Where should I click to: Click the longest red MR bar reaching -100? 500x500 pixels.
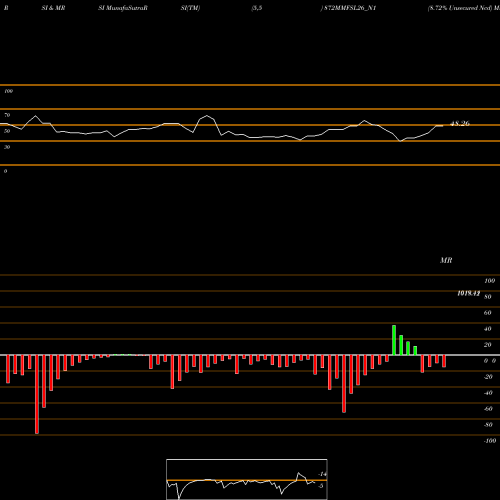point(37,394)
